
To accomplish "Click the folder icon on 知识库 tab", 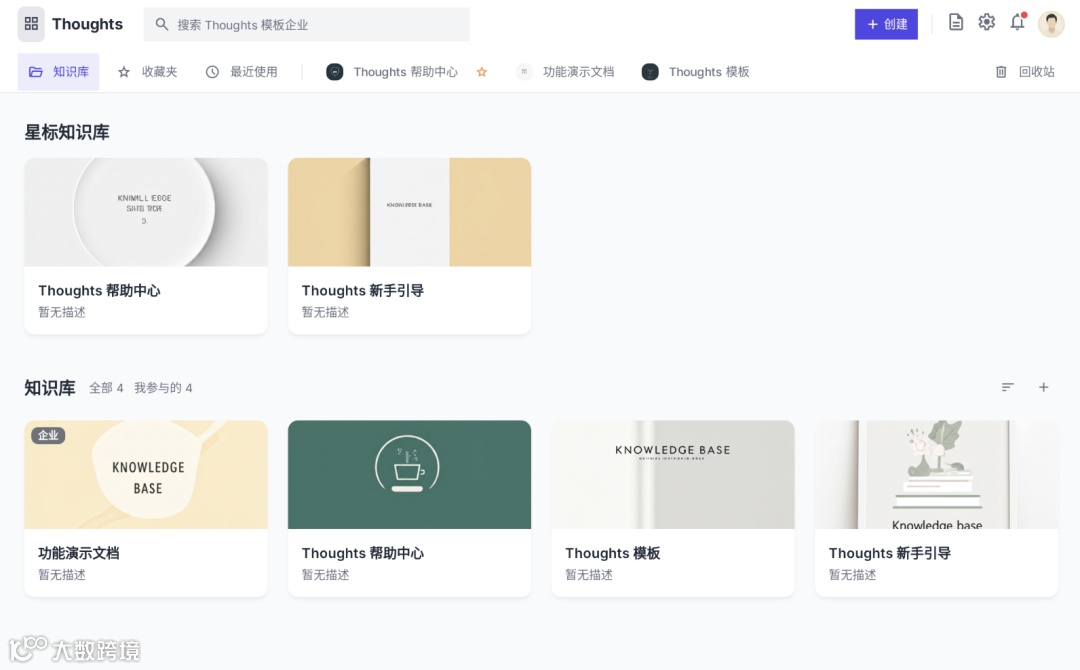I will (36, 72).
